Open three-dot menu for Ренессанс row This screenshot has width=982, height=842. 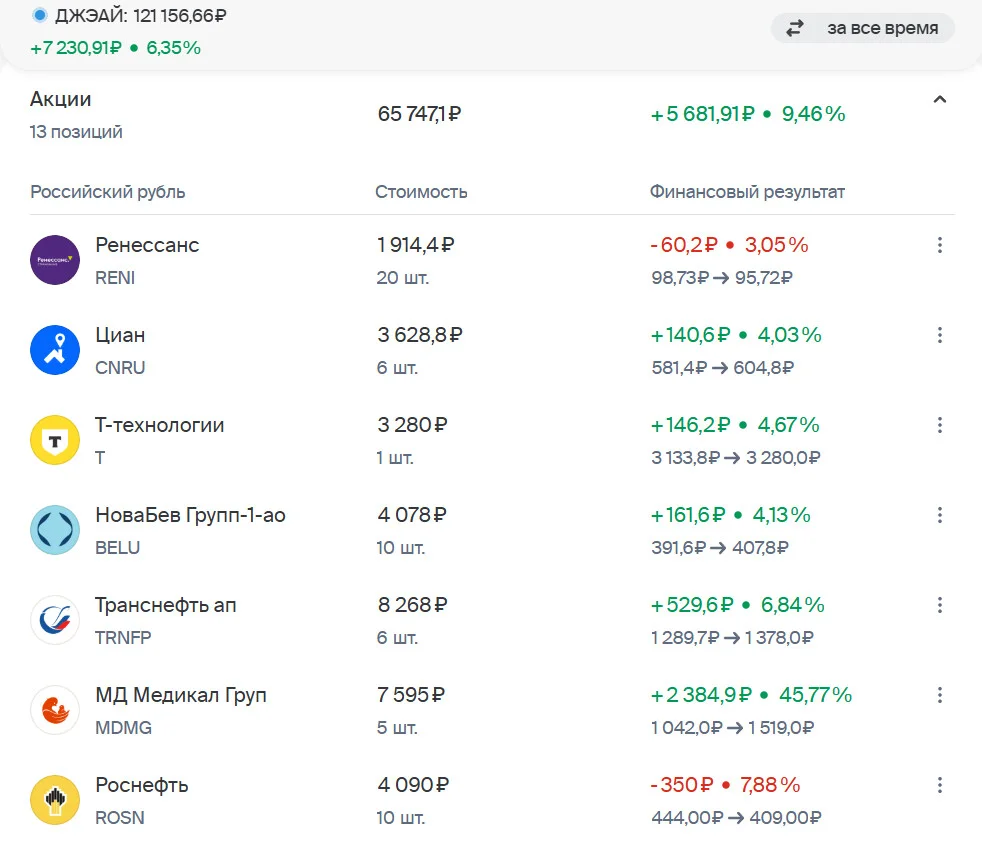tap(939, 245)
